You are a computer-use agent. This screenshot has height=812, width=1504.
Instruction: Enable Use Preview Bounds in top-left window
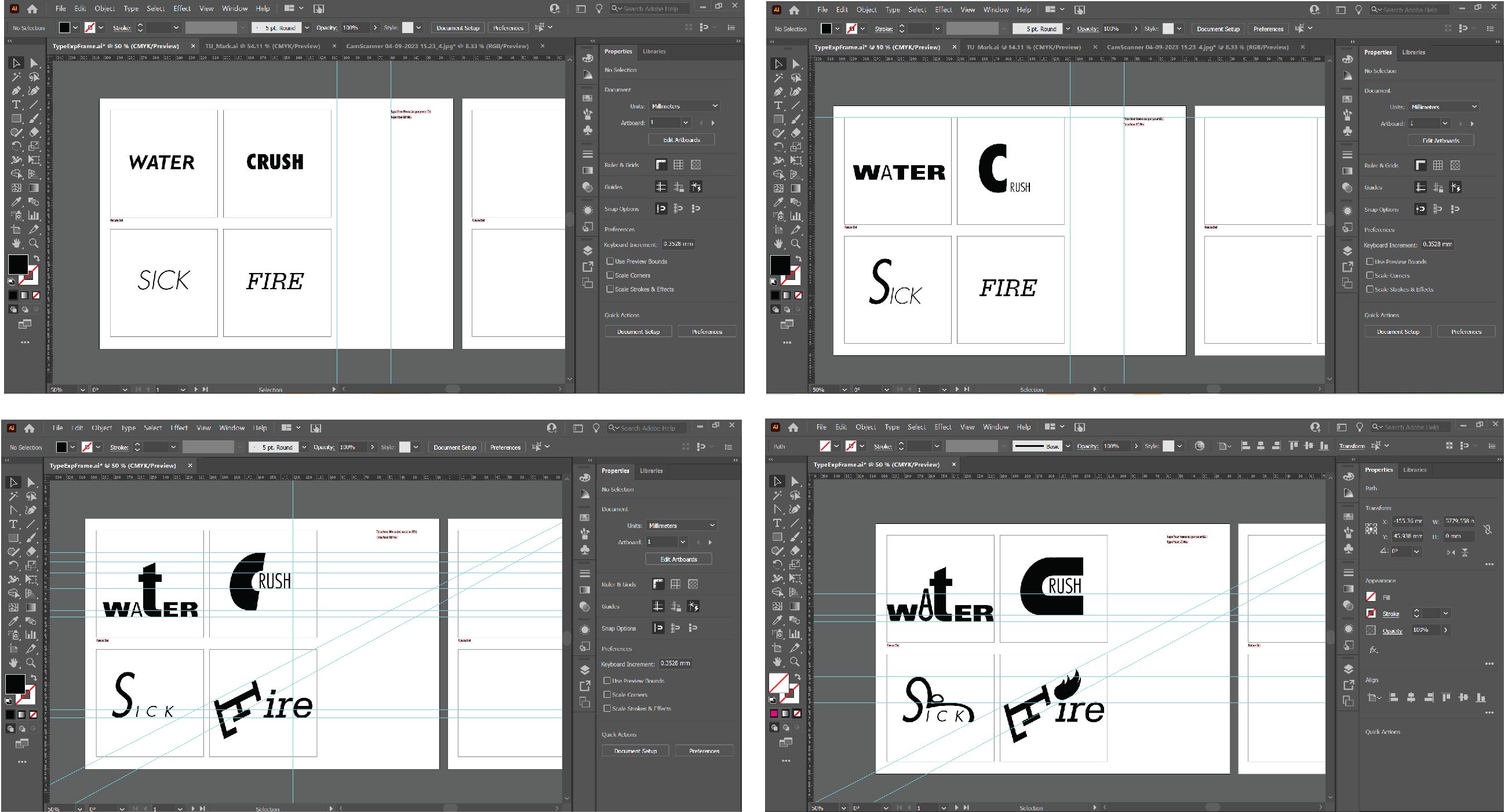pos(610,261)
